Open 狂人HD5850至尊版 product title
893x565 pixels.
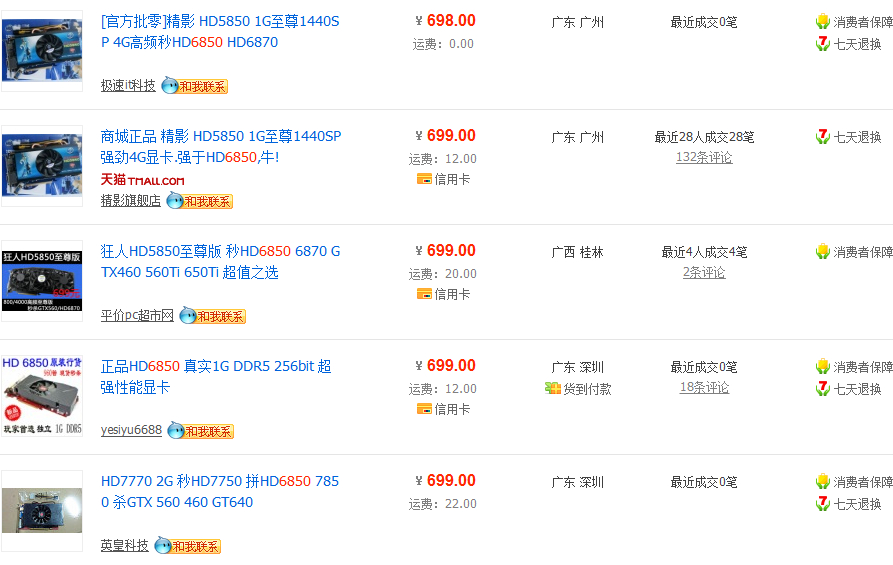click(x=220, y=262)
